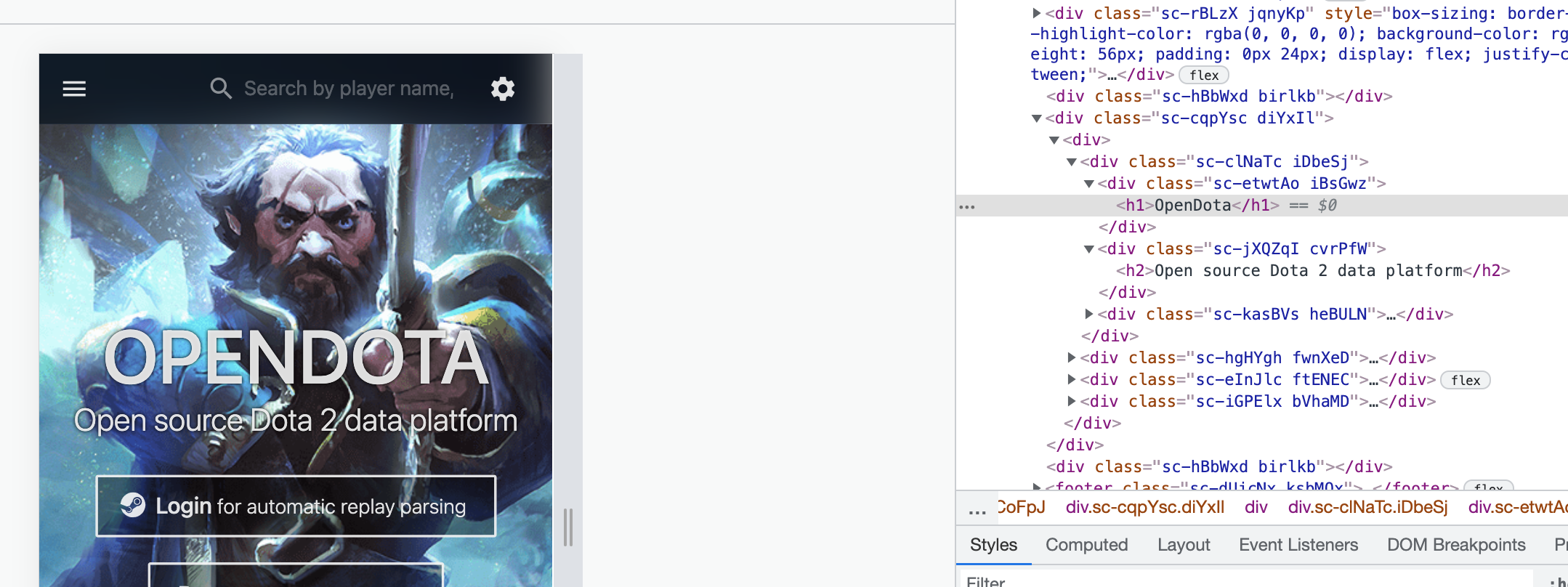Select div.sc-cqpYsc.diYxIl breadcrumb
The image size is (1568, 587).
click(1145, 507)
